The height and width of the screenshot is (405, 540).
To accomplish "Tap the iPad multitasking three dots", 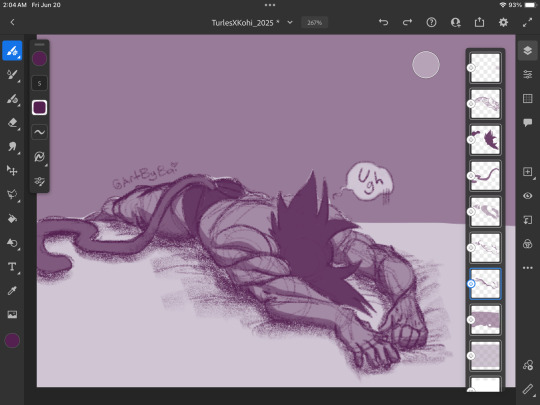I will point(270,5).
